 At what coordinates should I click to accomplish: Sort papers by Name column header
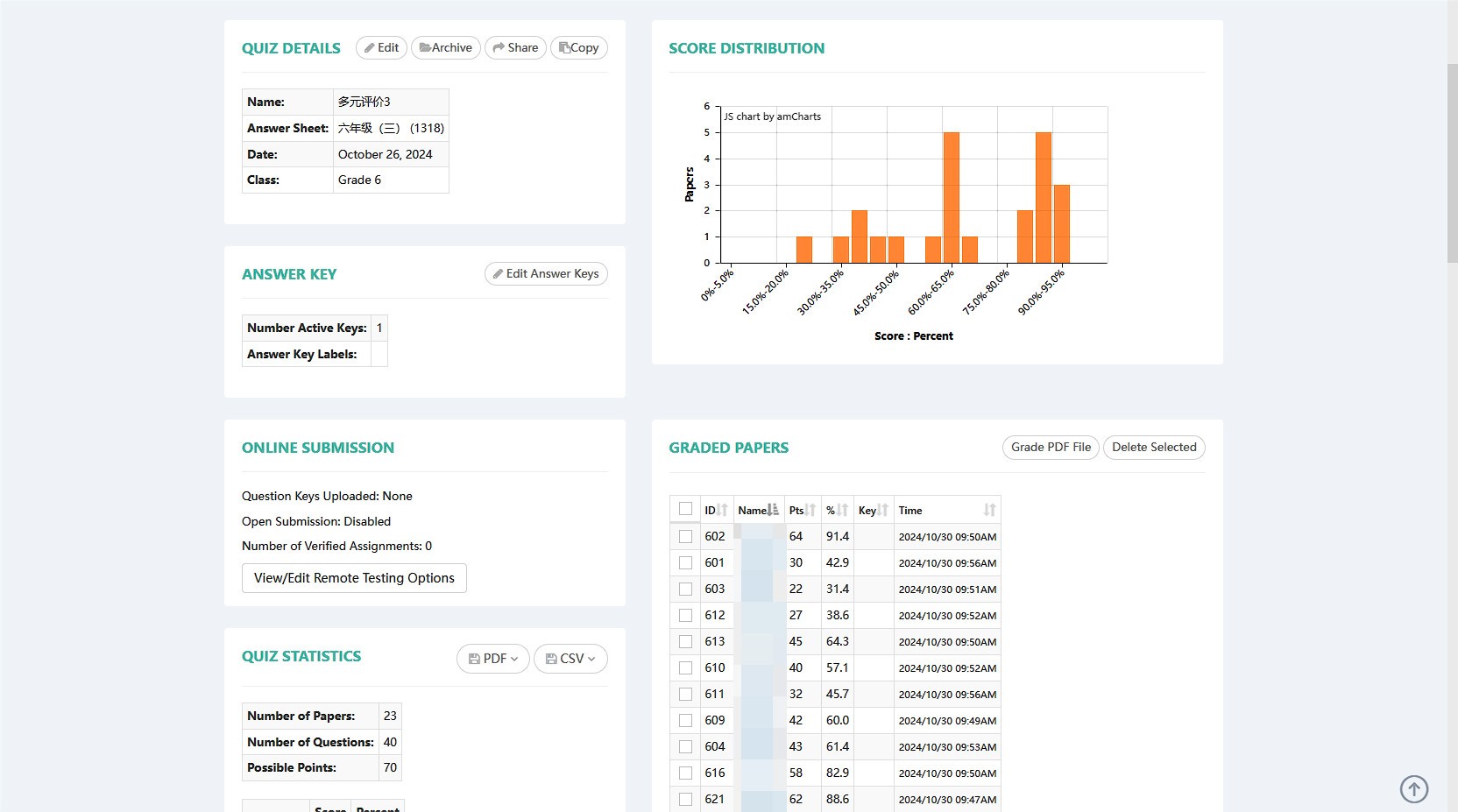pyautogui.click(x=758, y=511)
